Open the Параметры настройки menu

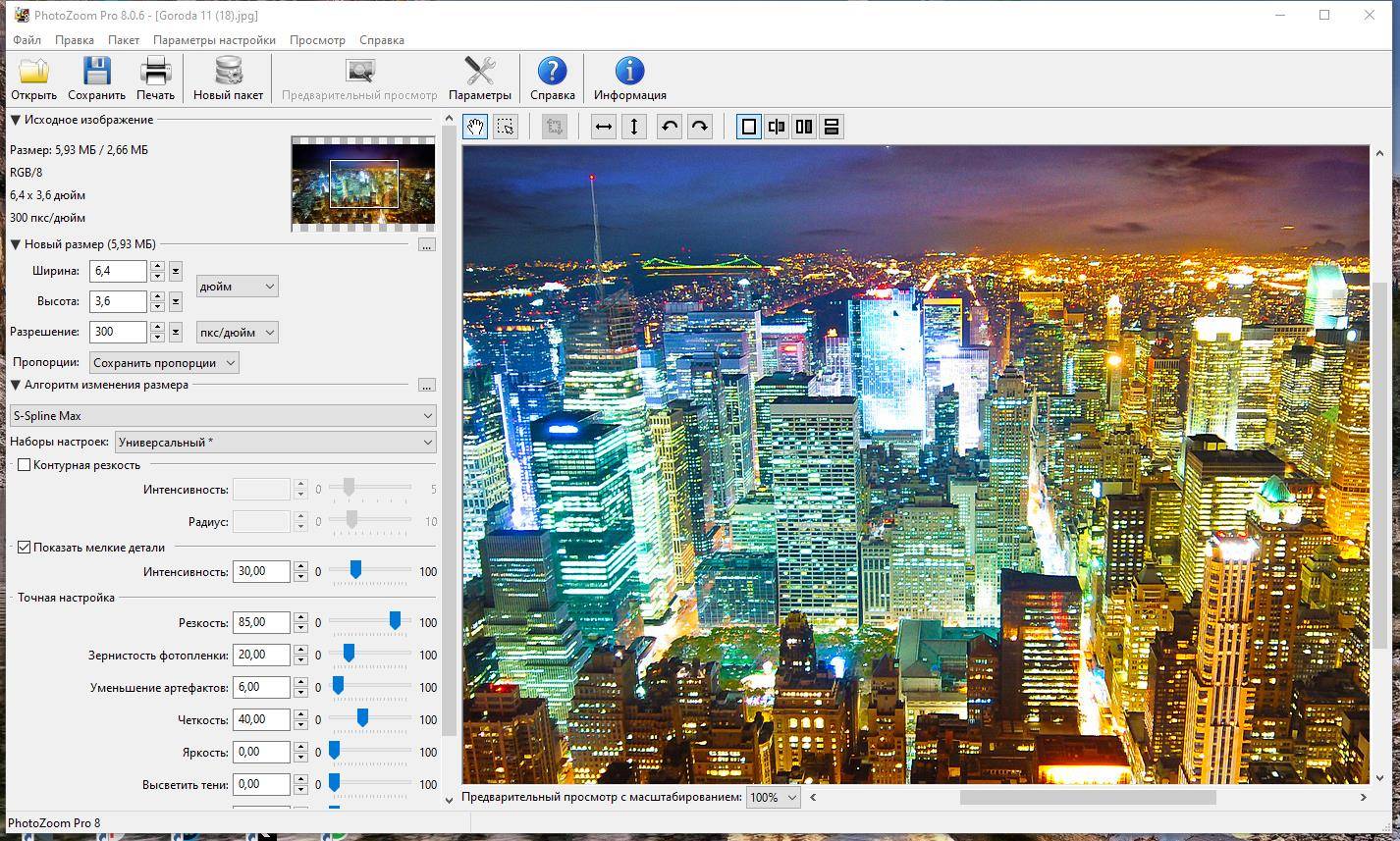click(214, 40)
